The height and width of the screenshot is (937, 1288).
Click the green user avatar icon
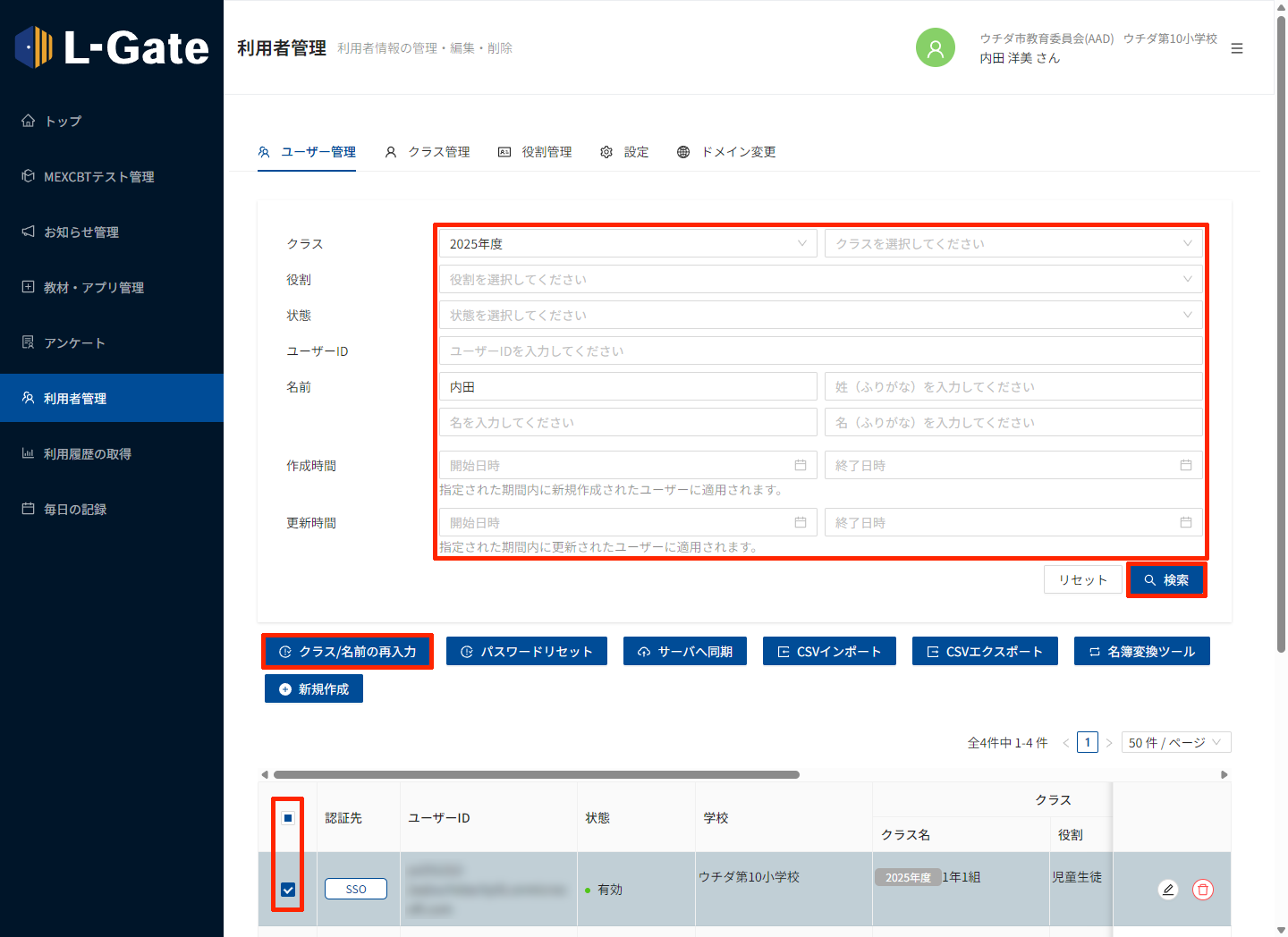coord(935,48)
